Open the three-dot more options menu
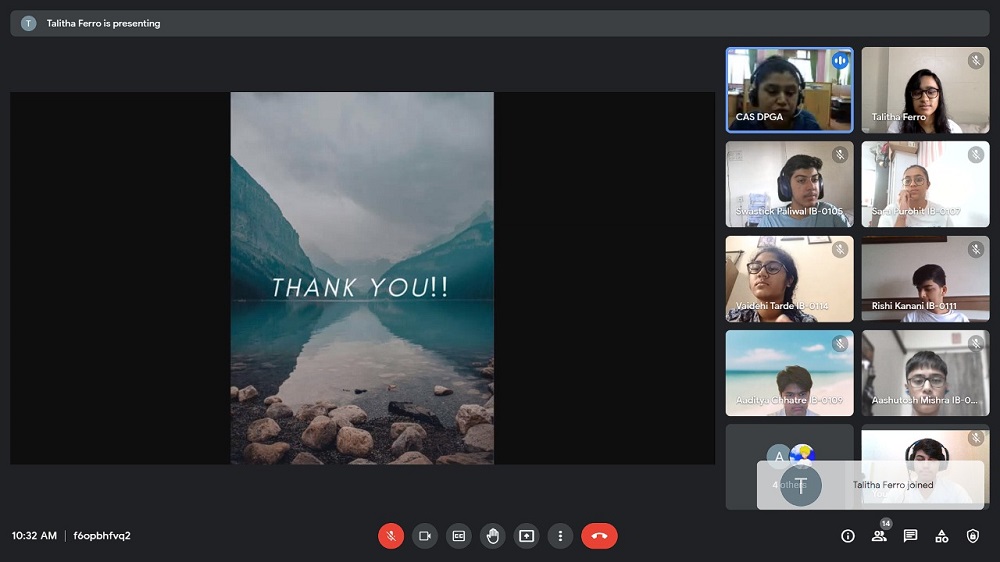Image resolution: width=1000 pixels, height=562 pixels. 561,536
